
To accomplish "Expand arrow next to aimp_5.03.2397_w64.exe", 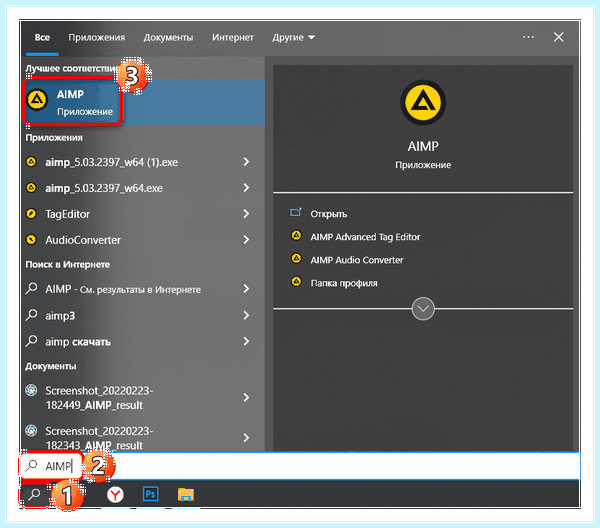I will (246, 188).
